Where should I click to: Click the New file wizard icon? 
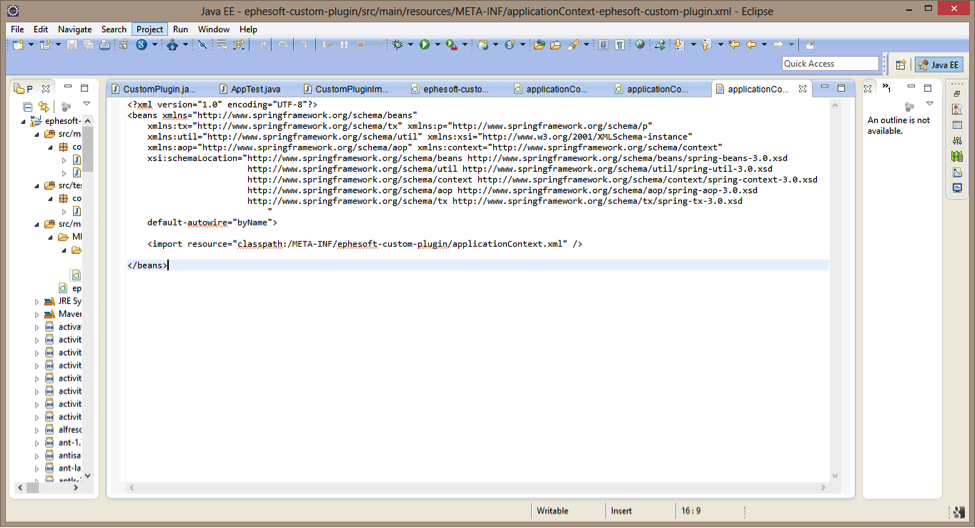[x=18, y=45]
